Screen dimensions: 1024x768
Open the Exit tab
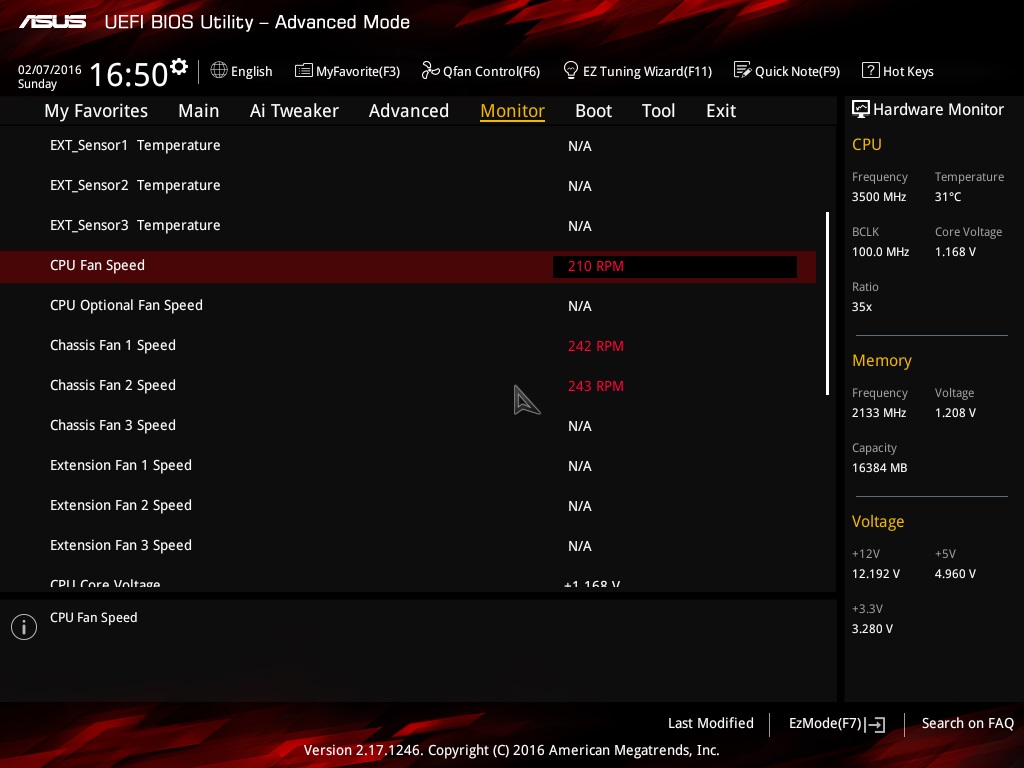pyautogui.click(x=721, y=111)
